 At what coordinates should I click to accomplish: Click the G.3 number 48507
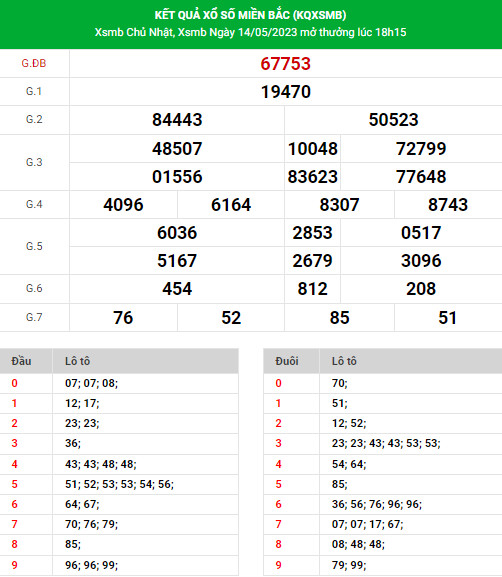click(177, 149)
